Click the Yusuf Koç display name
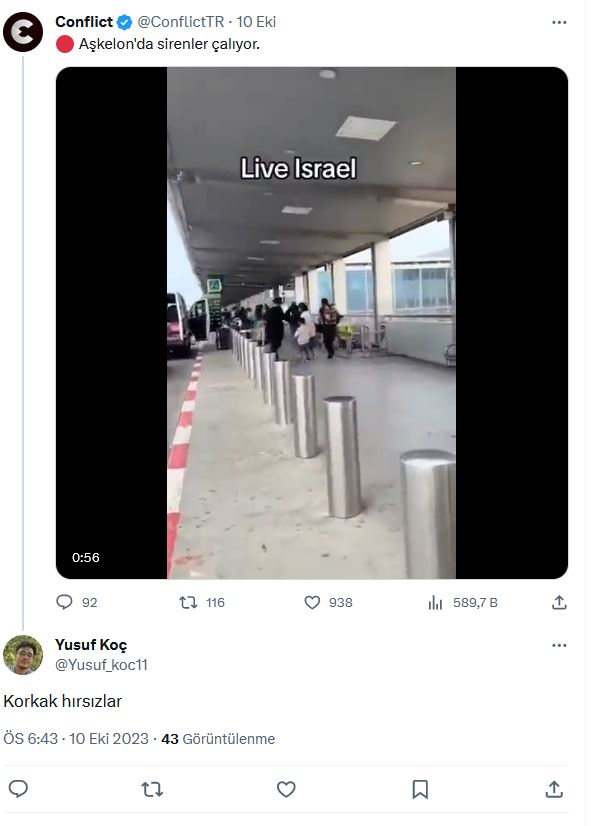The width and height of the screenshot is (591, 826). pos(91,645)
